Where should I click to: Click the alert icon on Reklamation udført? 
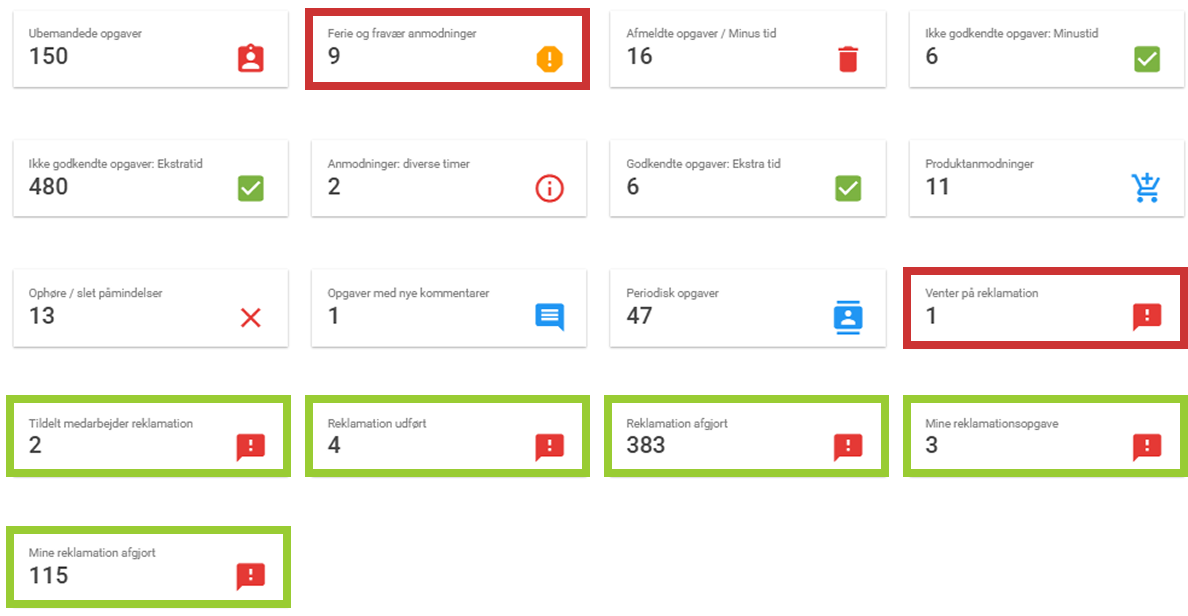tap(549, 447)
